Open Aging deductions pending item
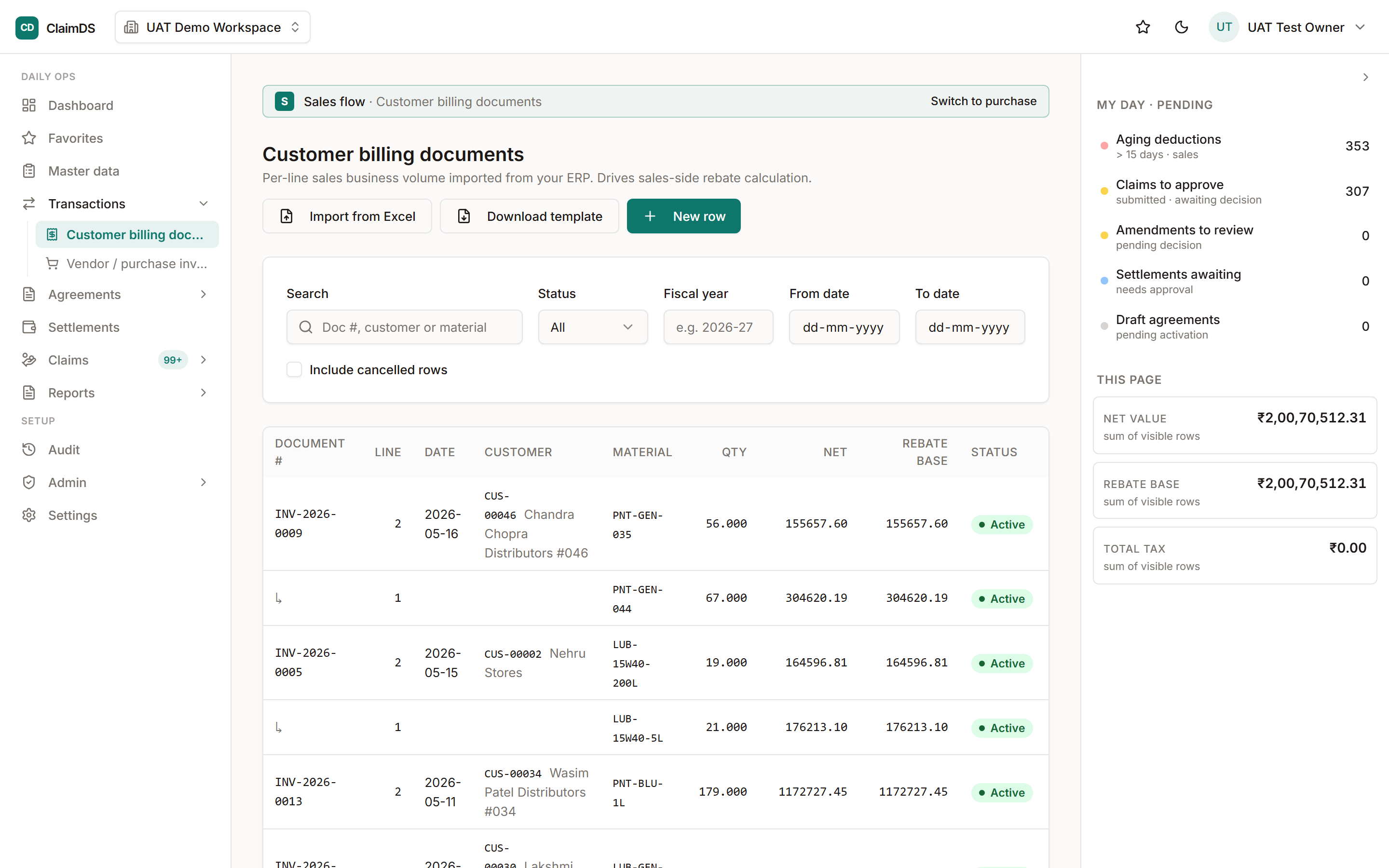1389x868 pixels. tap(1235, 147)
